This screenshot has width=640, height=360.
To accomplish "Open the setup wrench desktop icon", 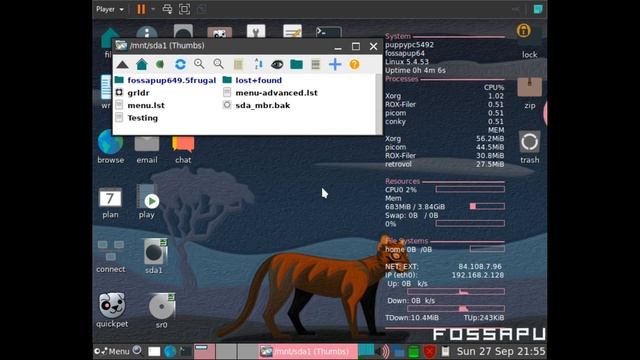I will [256, 31].
